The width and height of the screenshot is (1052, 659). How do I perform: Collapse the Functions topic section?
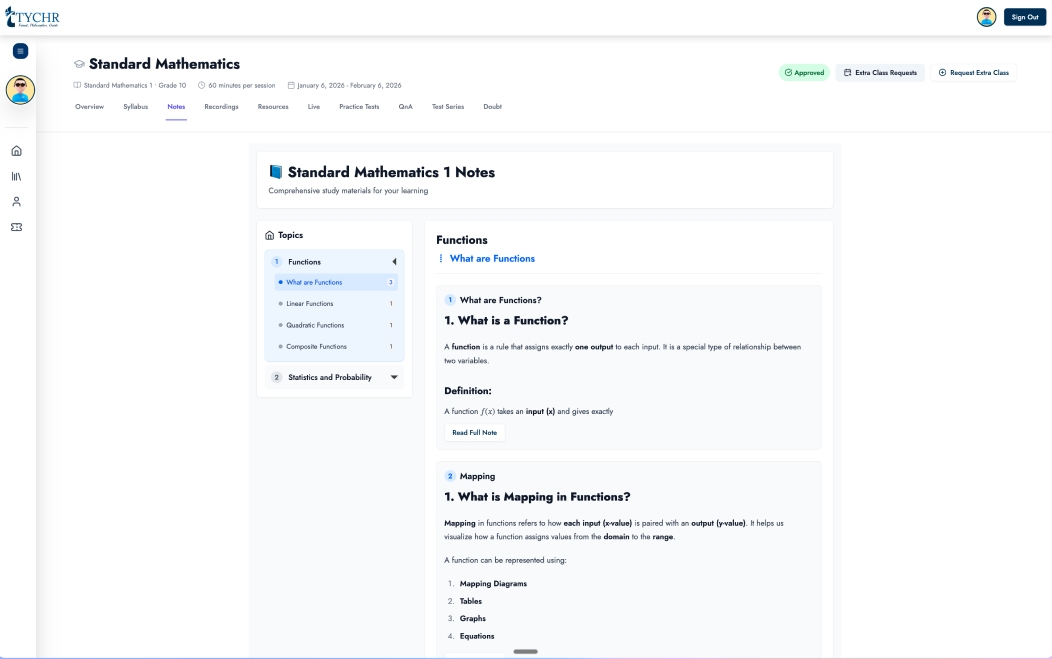[x=393, y=262]
